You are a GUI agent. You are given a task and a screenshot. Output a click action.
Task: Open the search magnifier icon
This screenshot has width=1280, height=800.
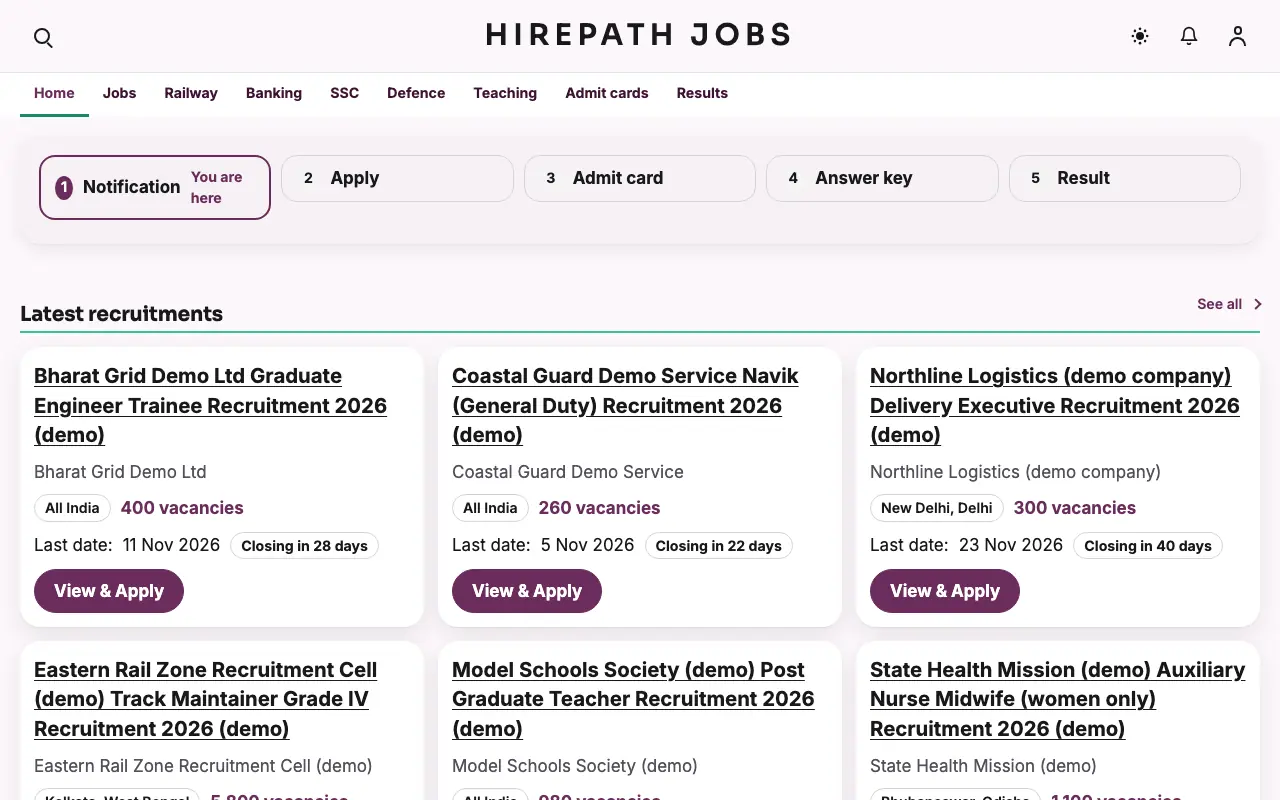(43, 37)
